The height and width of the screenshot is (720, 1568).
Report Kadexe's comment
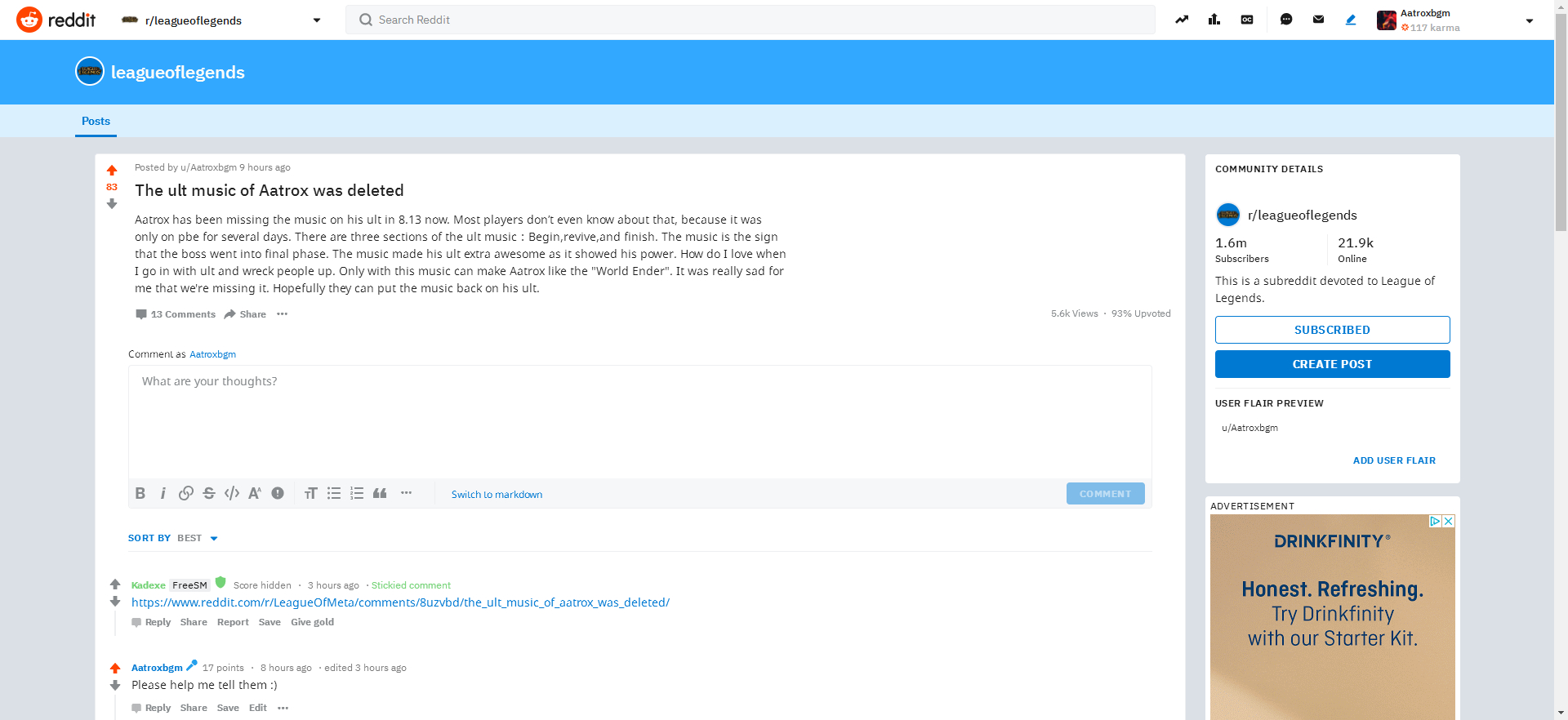(233, 622)
